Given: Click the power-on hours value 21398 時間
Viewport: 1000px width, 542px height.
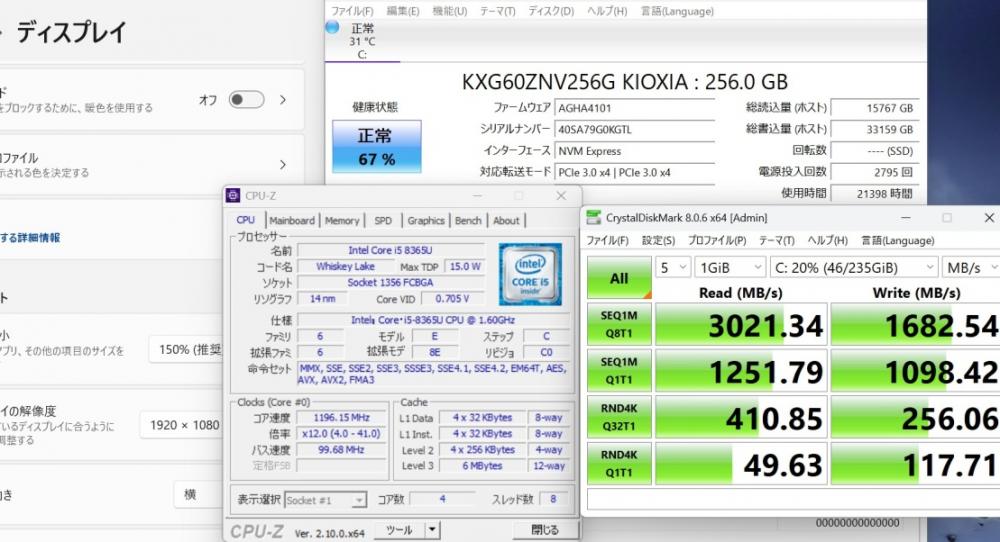Looking at the screenshot, I should tap(874, 193).
